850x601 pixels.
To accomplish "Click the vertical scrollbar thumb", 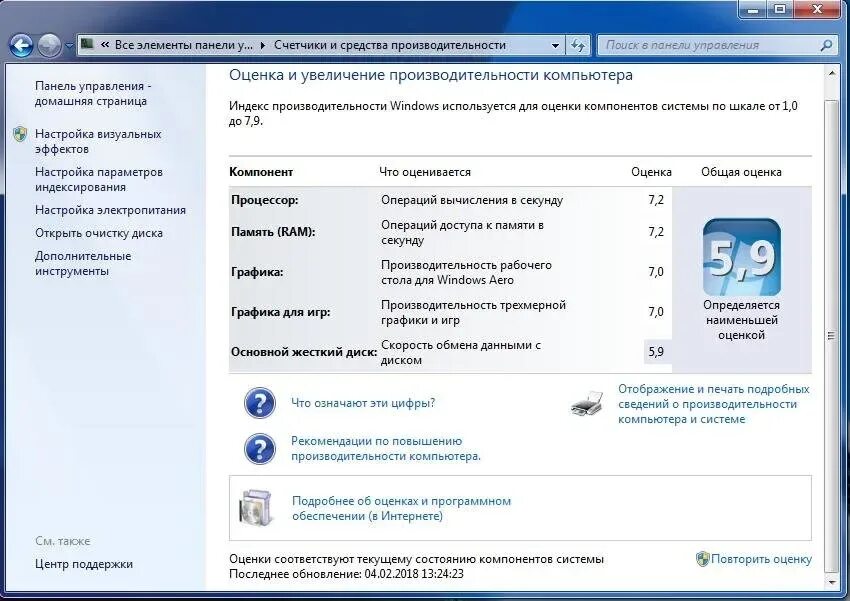I will [831, 336].
